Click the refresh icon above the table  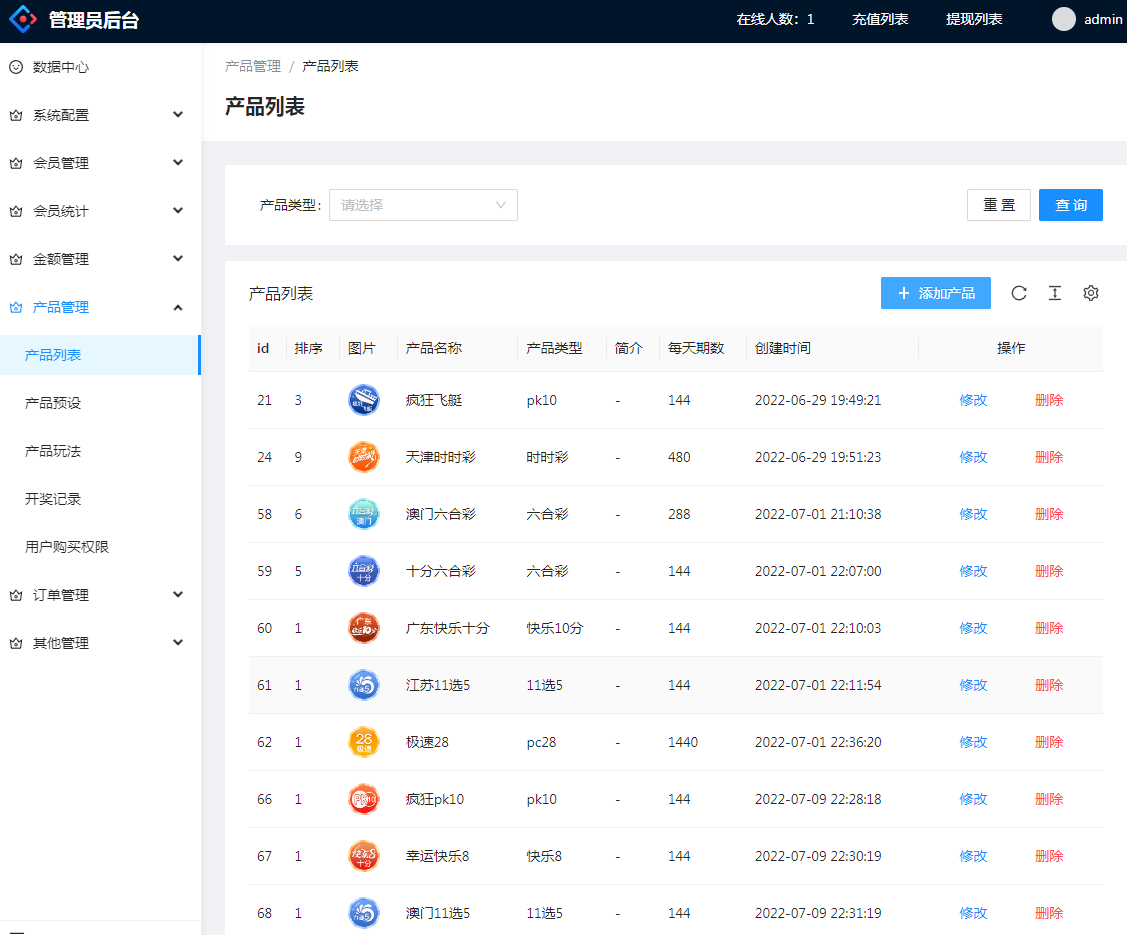[x=1019, y=293]
